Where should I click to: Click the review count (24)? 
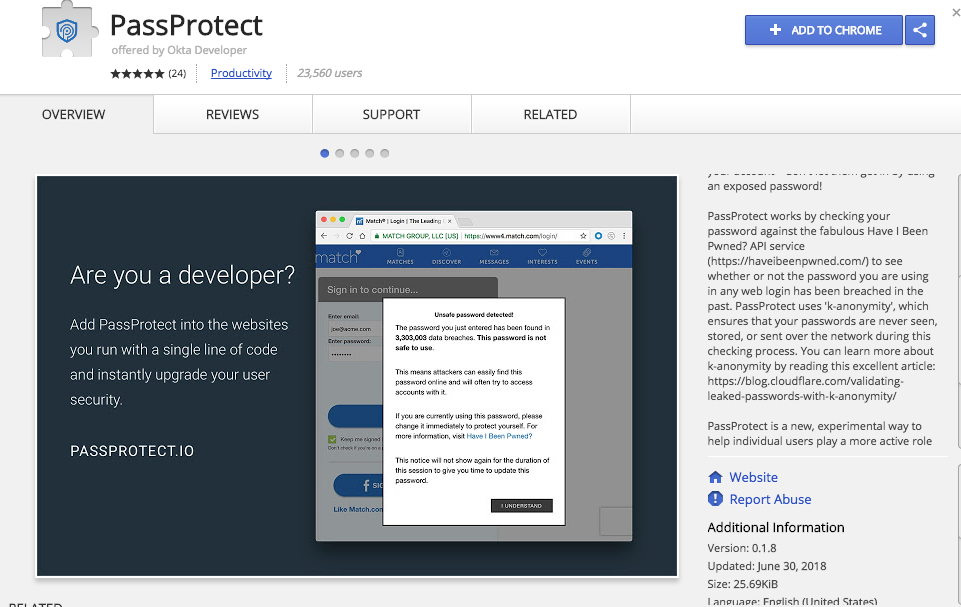click(x=177, y=74)
